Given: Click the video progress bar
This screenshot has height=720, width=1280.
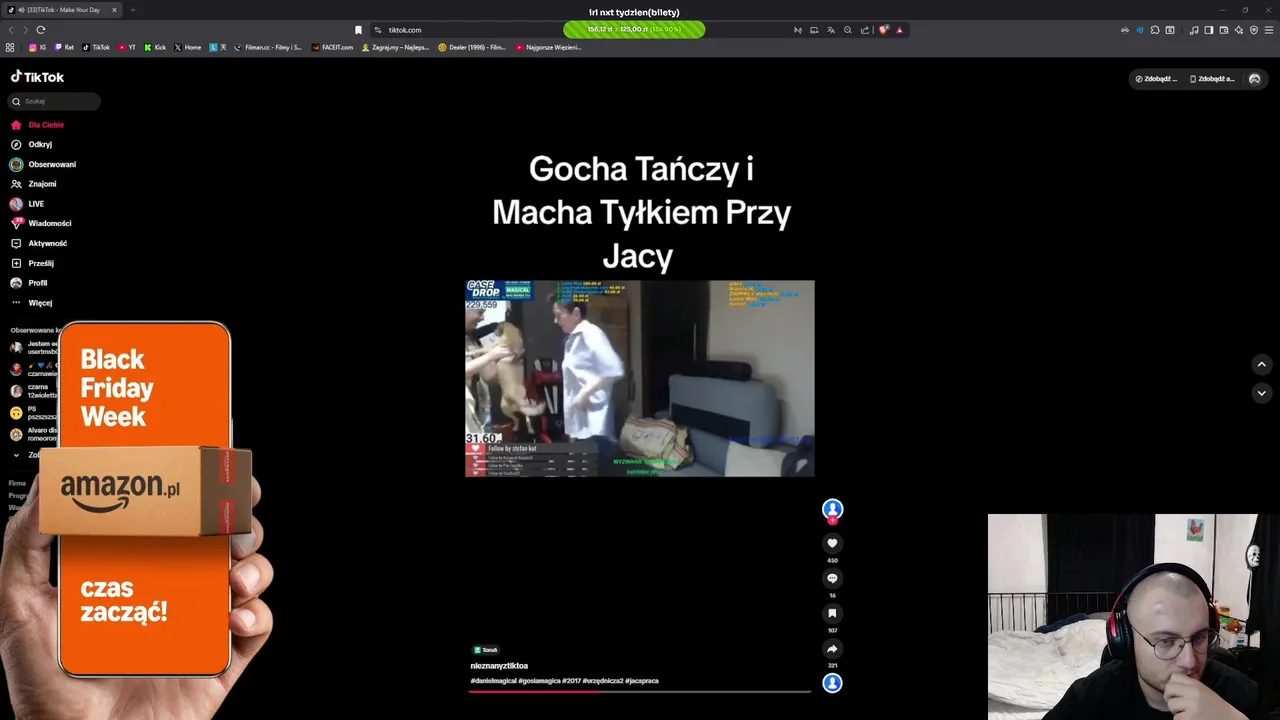Looking at the screenshot, I should (x=640, y=691).
